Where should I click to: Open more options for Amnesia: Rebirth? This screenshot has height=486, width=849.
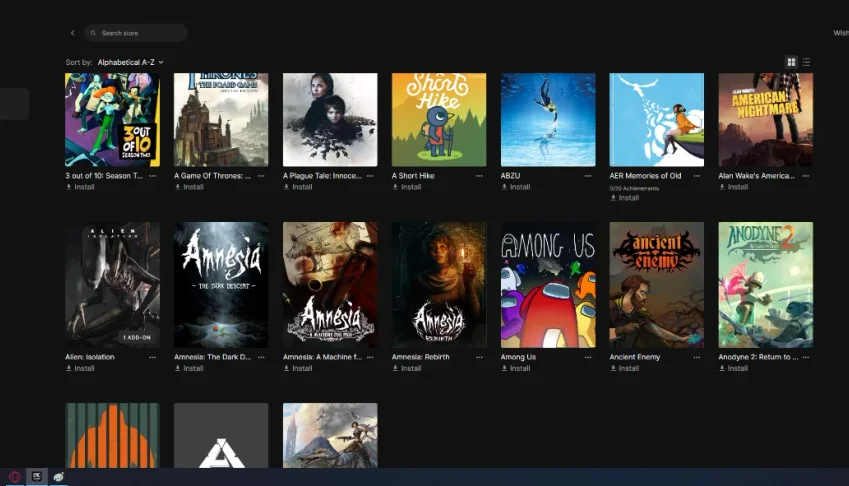point(479,357)
